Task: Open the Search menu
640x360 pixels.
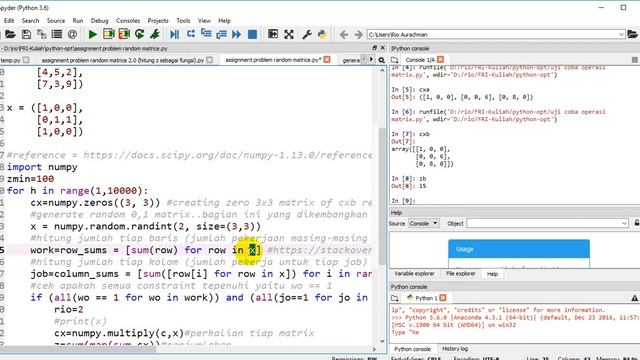Action: [30, 20]
